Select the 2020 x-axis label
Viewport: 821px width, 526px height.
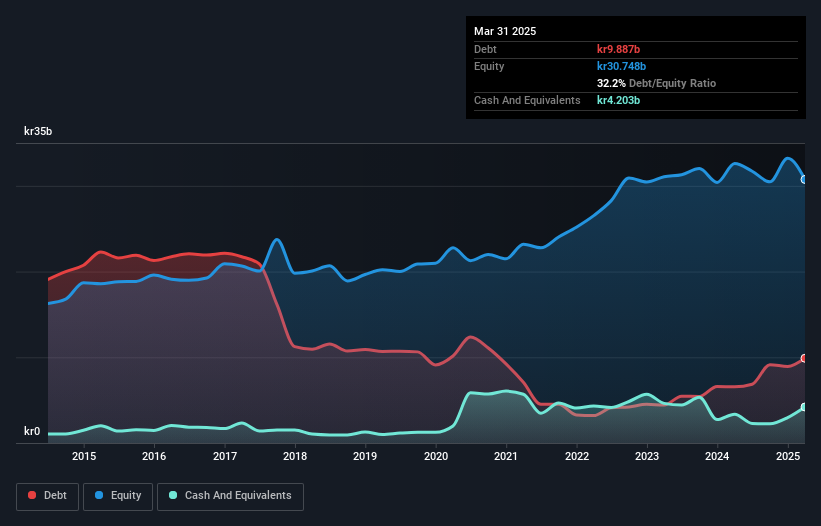[436, 456]
